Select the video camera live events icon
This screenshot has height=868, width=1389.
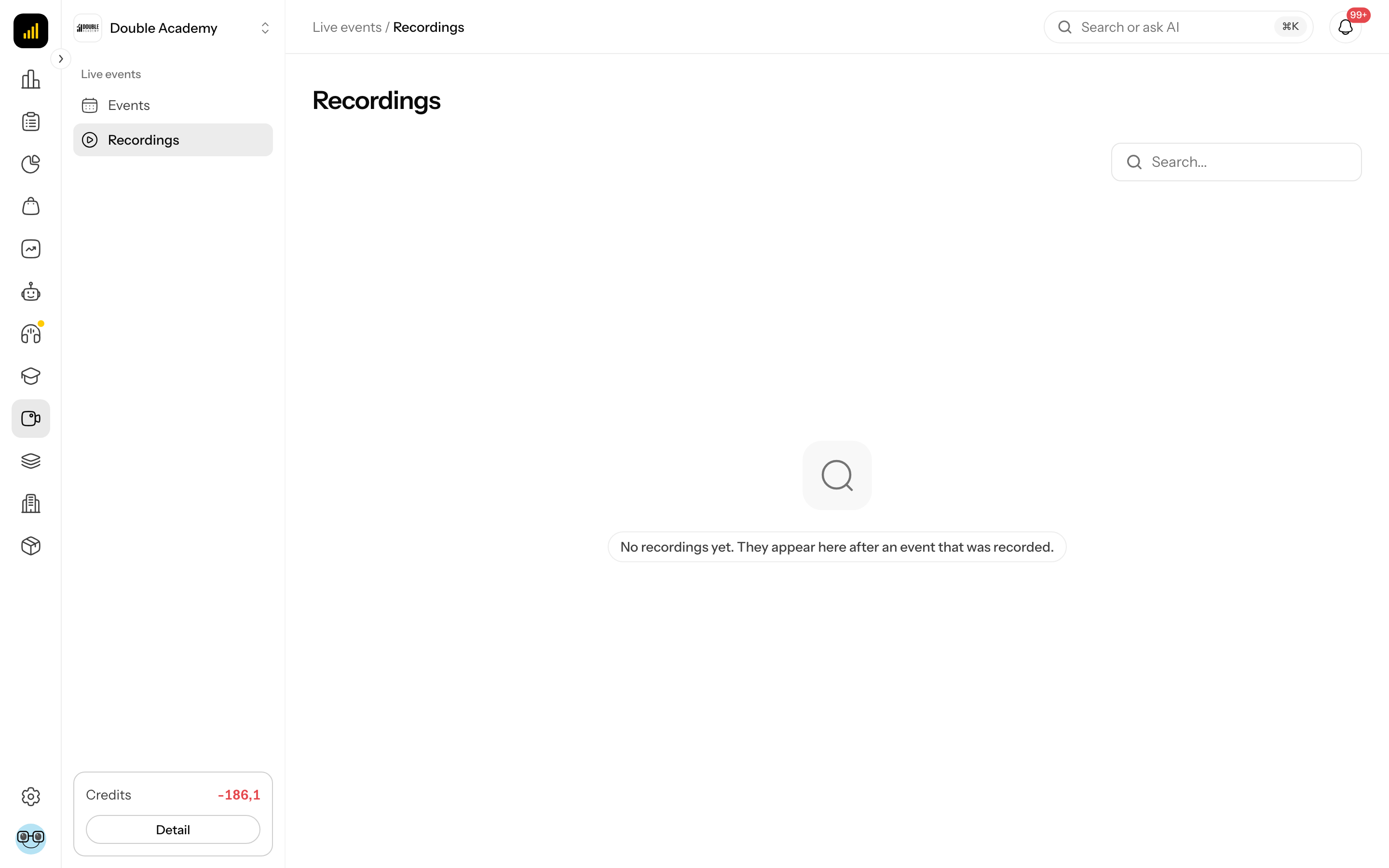[x=30, y=419]
